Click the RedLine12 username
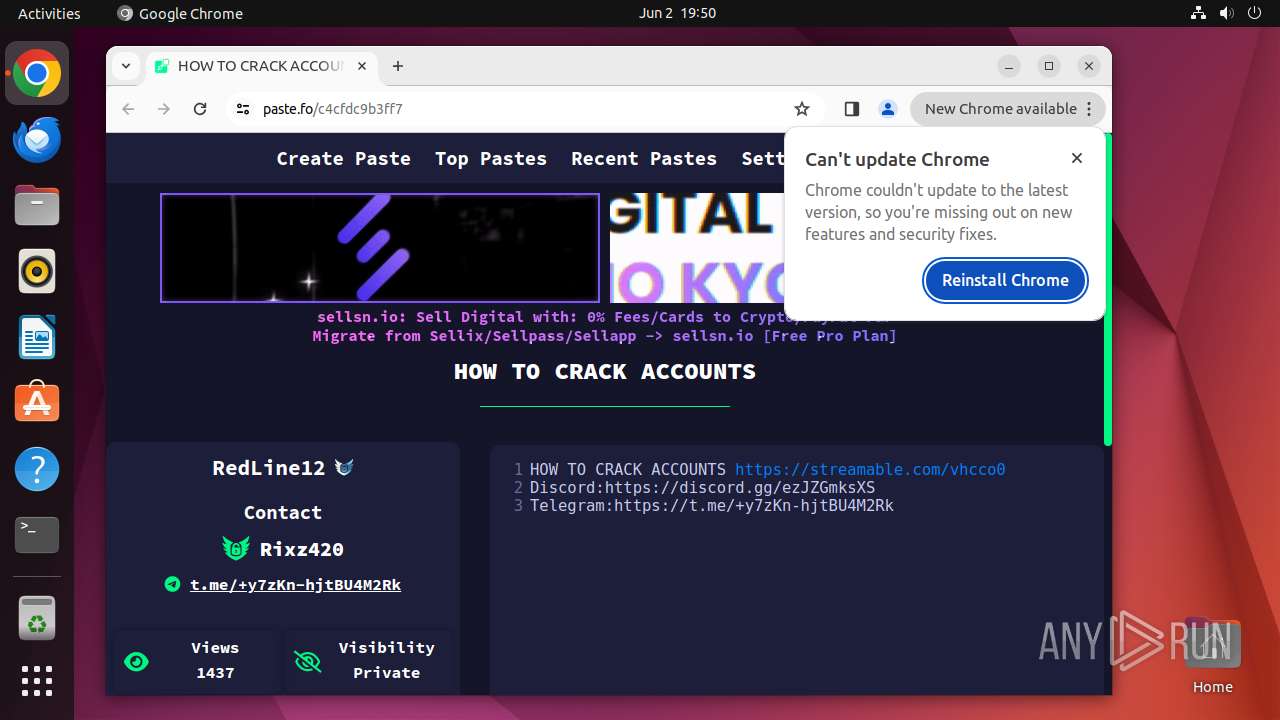This screenshot has width=1280, height=720. pyautogui.click(x=269, y=467)
